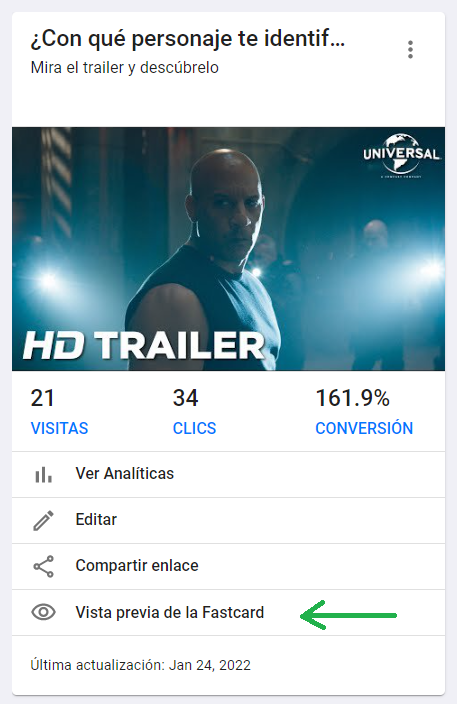Click the CLICS link

(x=194, y=428)
